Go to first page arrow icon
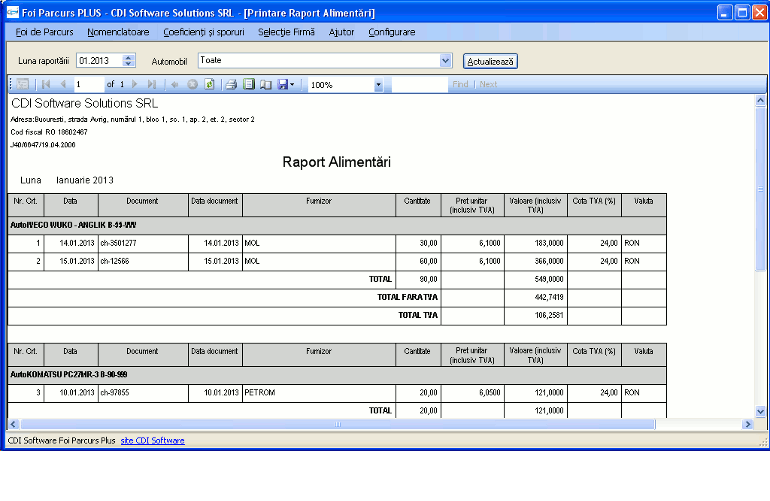The height and width of the screenshot is (501, 770). point(46,85)
